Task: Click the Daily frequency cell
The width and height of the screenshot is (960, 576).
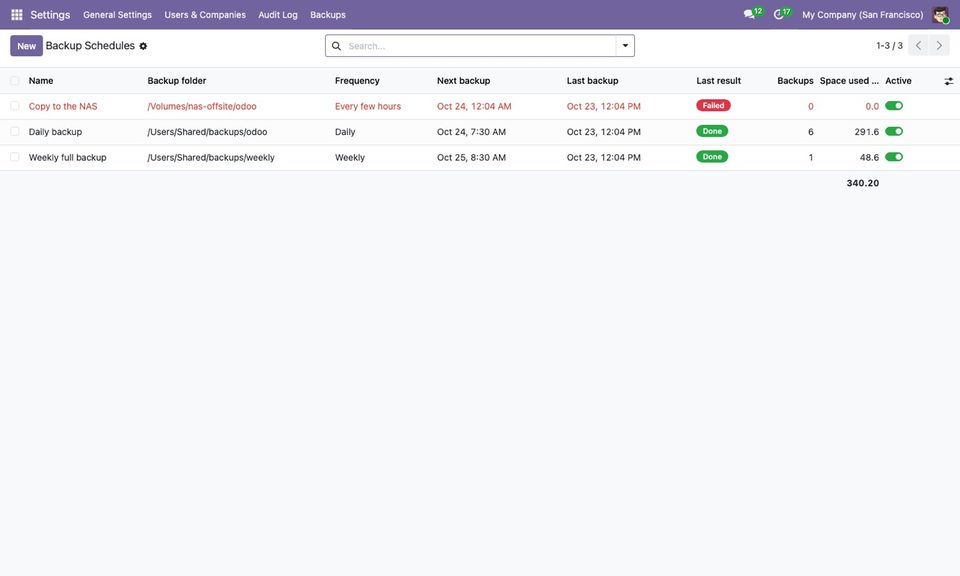Action: pos(345,132)
